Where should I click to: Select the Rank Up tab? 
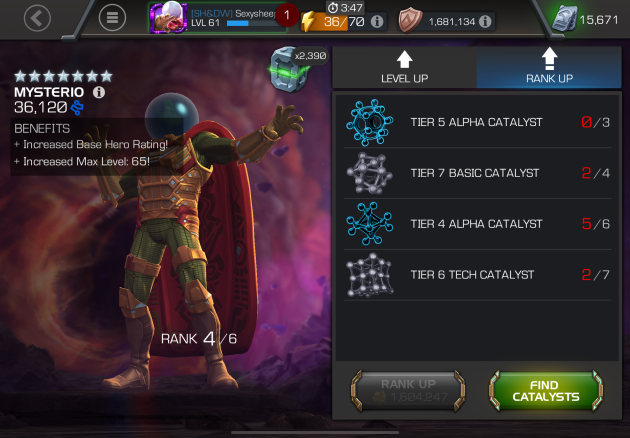[549, 68]
